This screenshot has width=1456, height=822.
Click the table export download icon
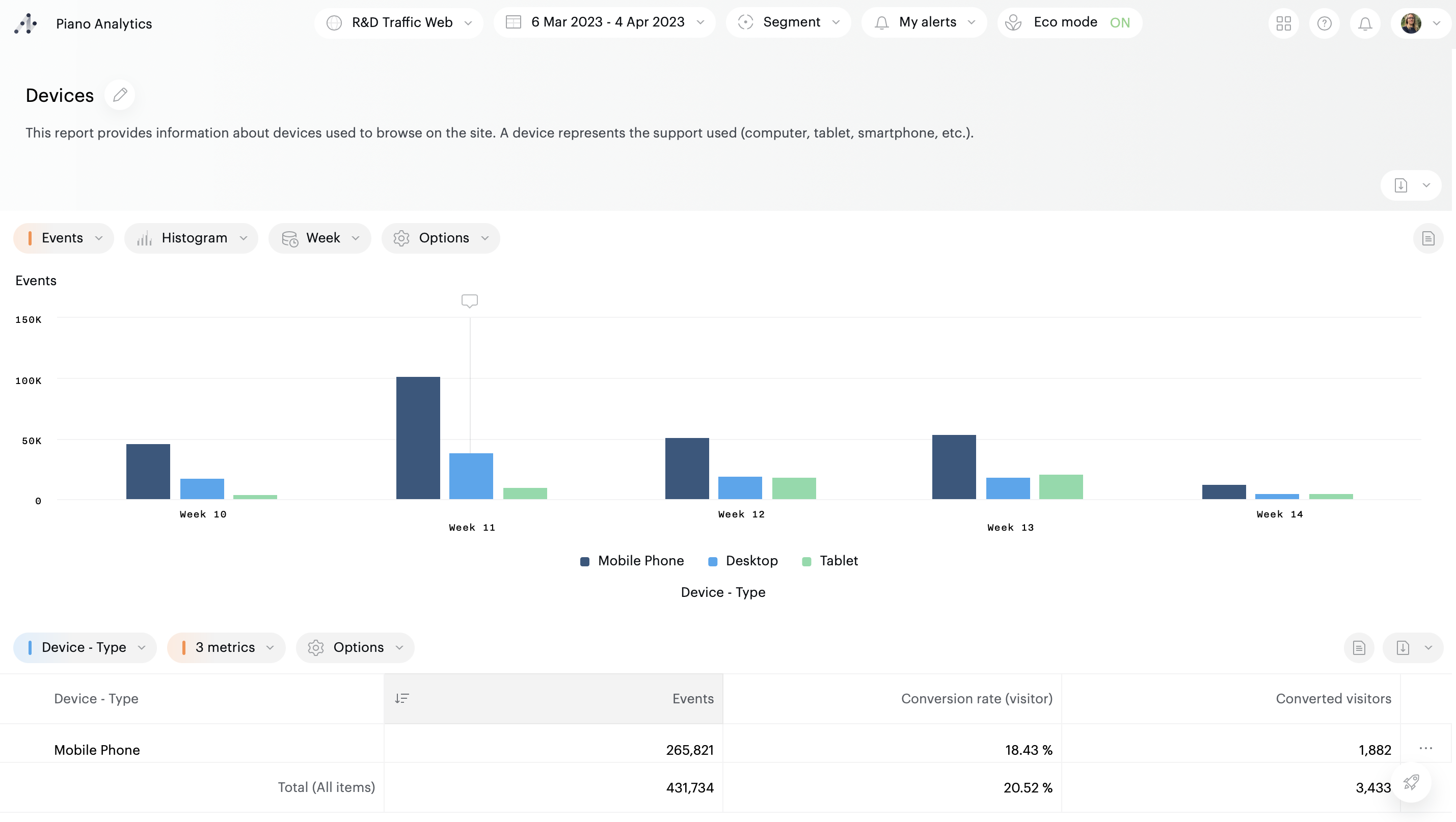click(x=1403, y=647)
